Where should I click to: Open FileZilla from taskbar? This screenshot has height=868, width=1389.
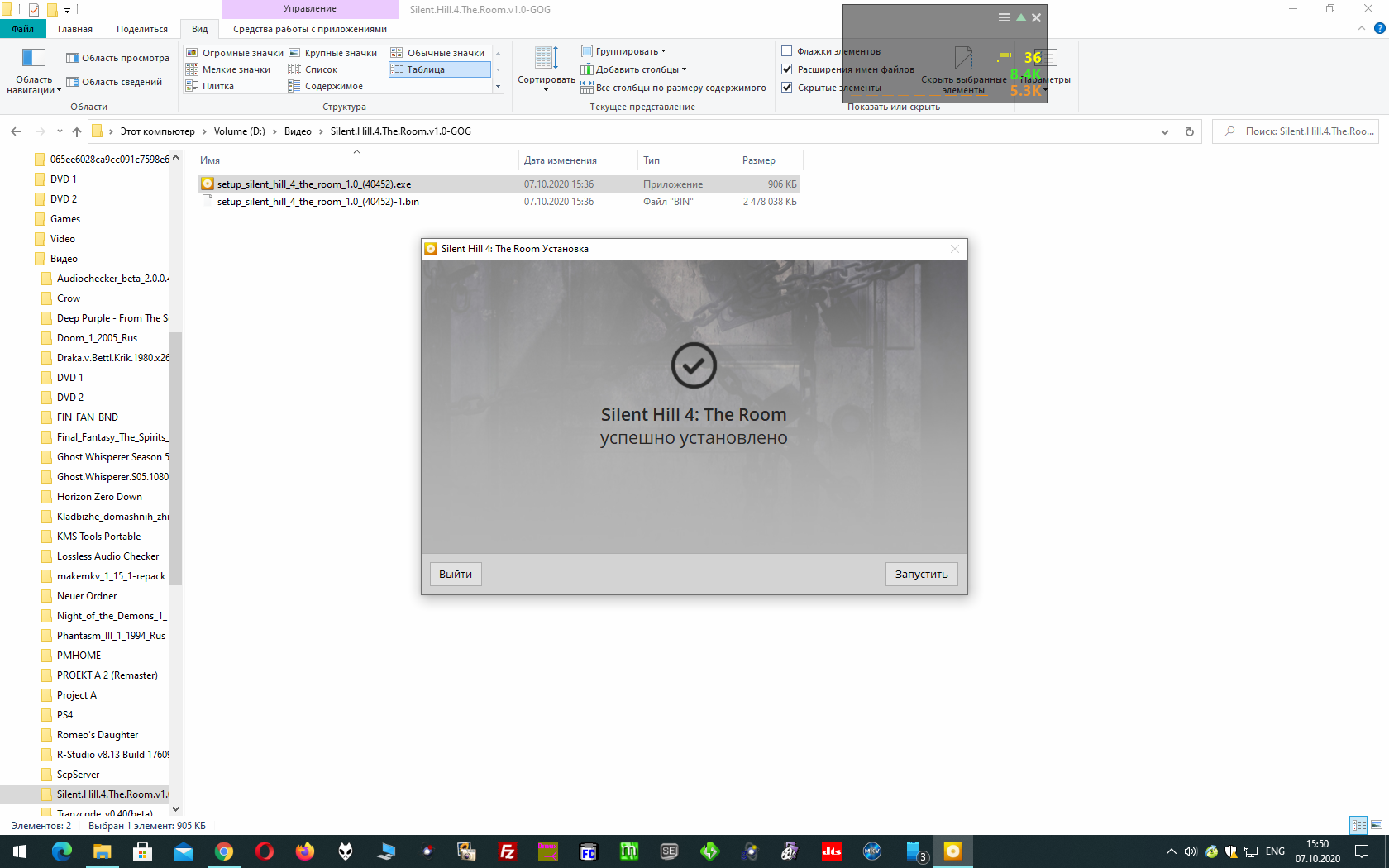pyautogui.click(x=507, y=851)
